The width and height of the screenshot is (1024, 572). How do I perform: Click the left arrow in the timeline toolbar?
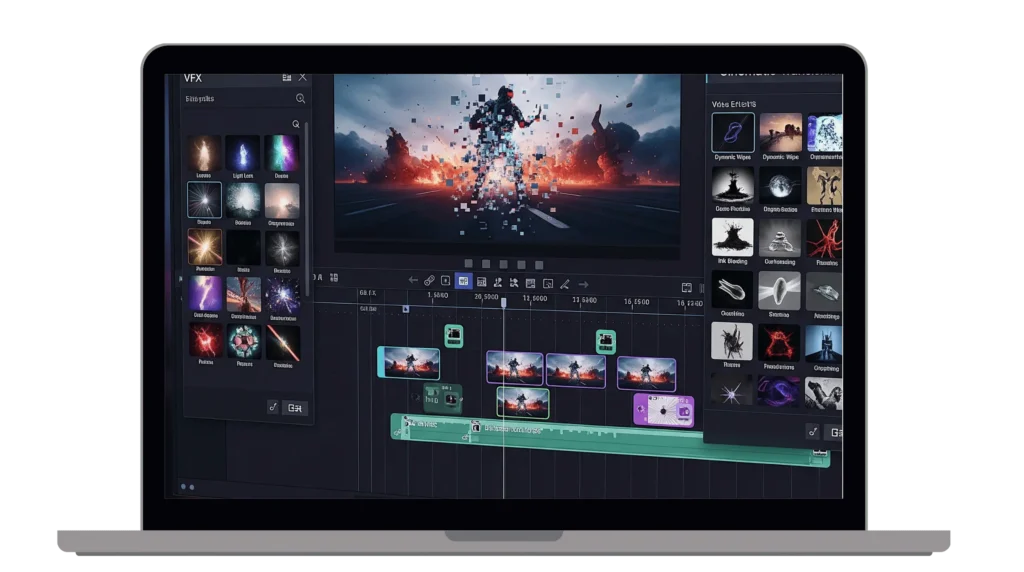tap(412, 281)
